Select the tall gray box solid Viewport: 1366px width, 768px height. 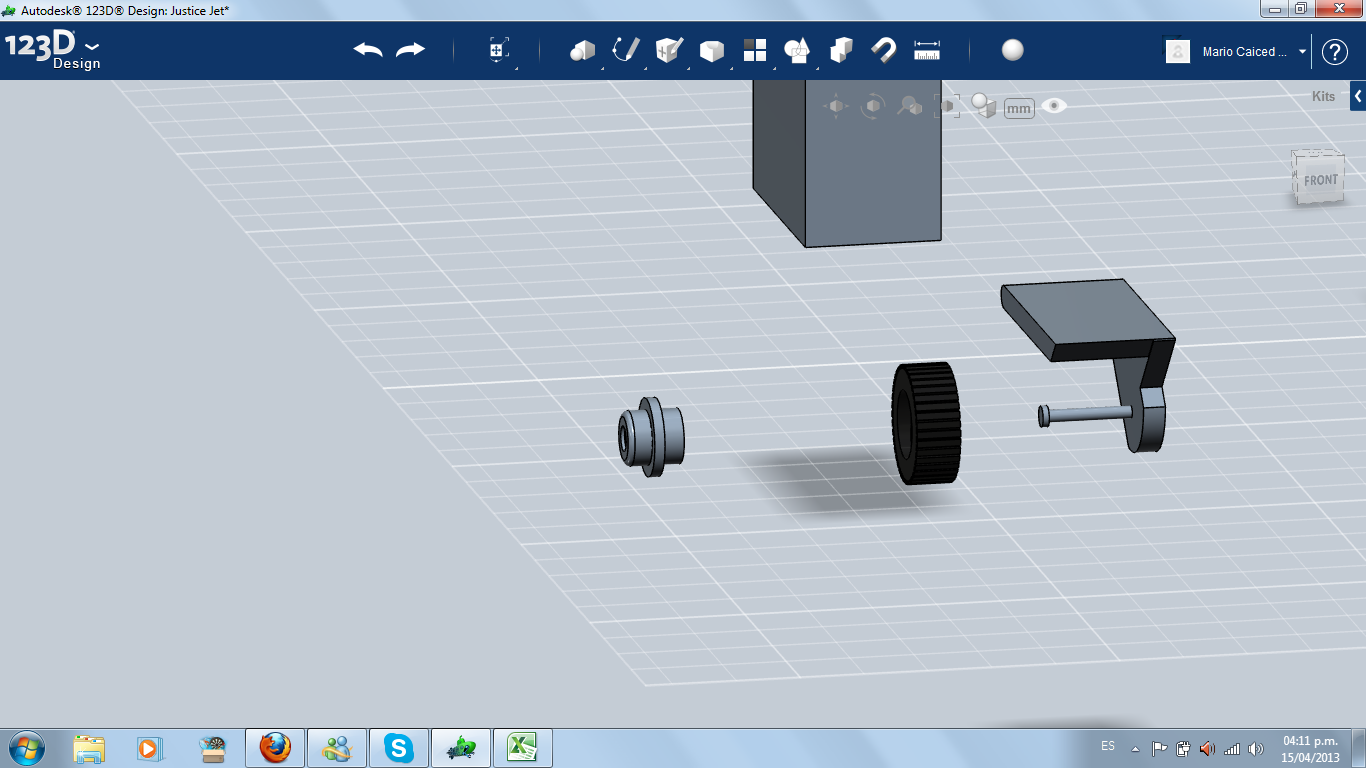[x=847, y=161]
